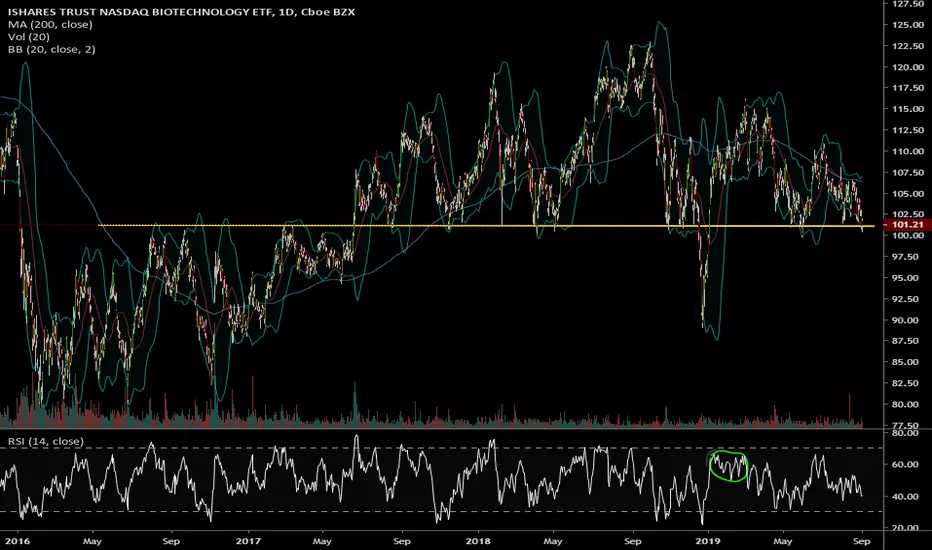Select the MA (200, close) indicator label

[50, 24]
